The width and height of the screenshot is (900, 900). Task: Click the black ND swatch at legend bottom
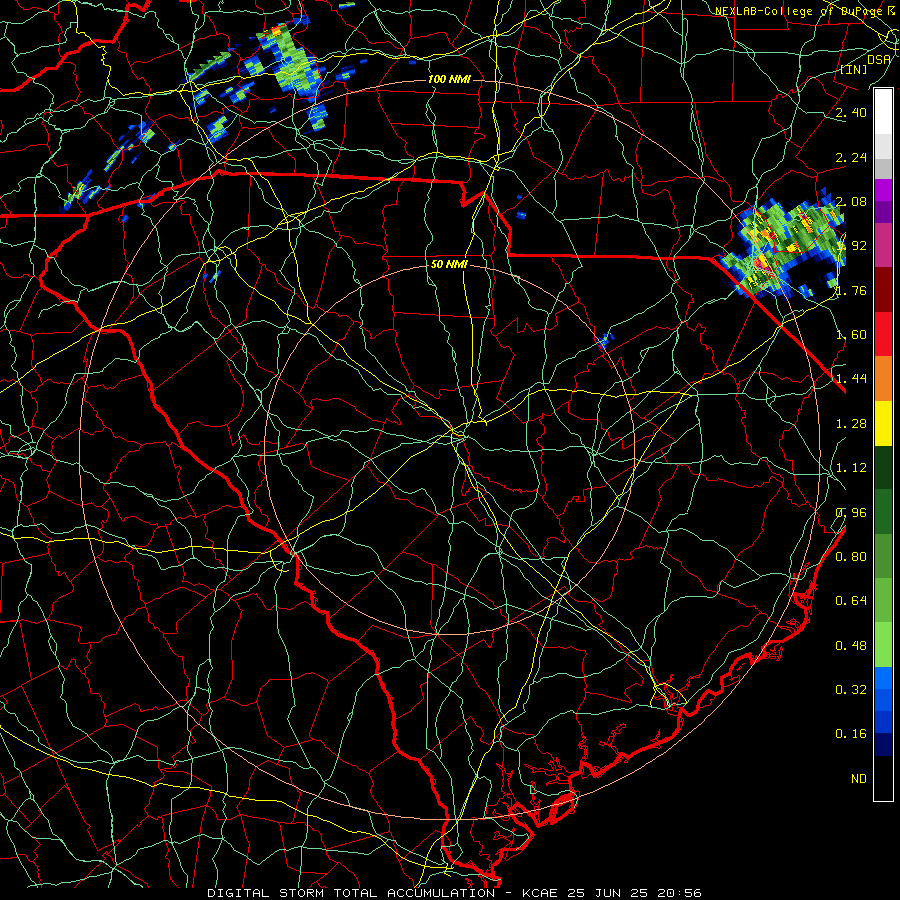[x=883, y=778]
